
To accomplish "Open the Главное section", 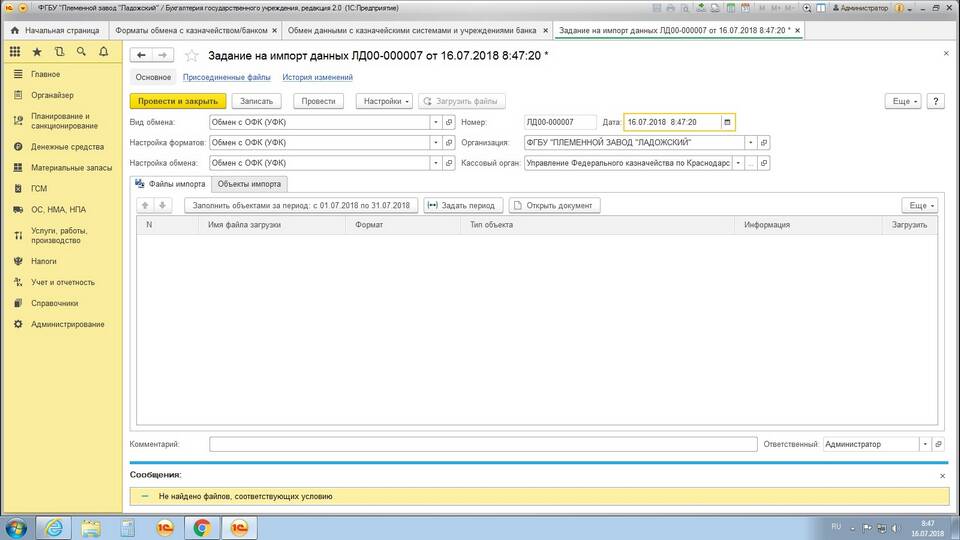I will tap(45, 74).
